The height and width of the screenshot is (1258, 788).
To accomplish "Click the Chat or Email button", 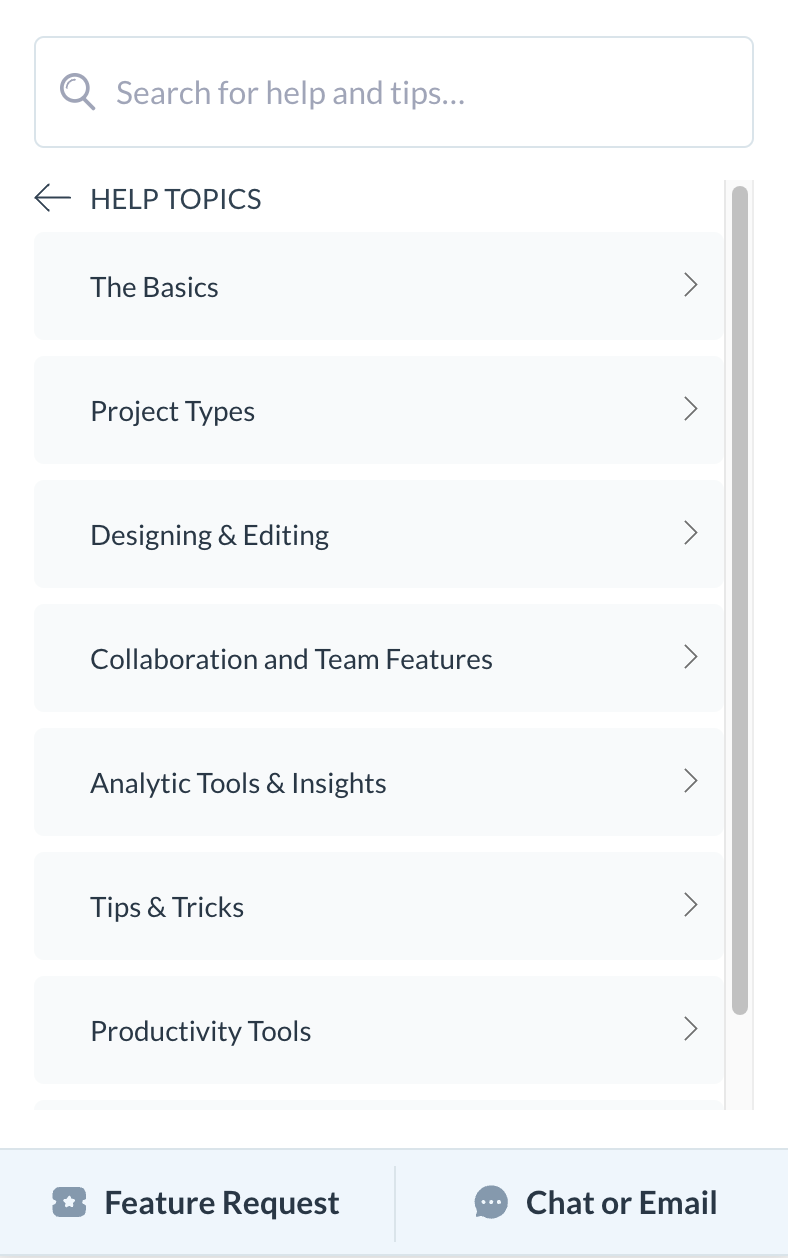I will tap(596, 1202).
